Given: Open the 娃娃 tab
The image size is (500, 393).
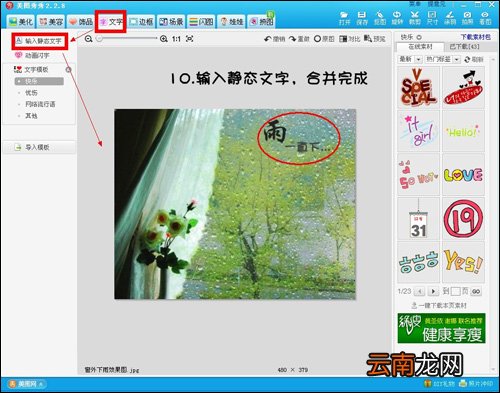Looking at the screenshot, I should click(x=231, y=22).
